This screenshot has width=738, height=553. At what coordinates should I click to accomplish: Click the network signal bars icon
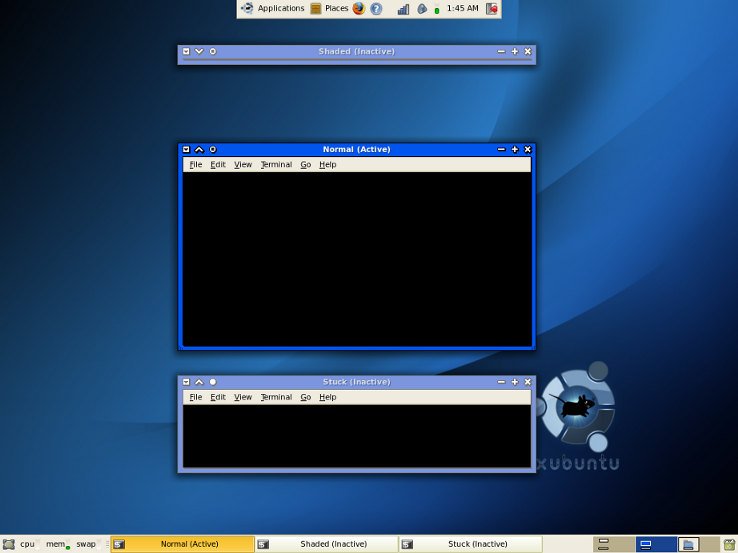point(403,8)
